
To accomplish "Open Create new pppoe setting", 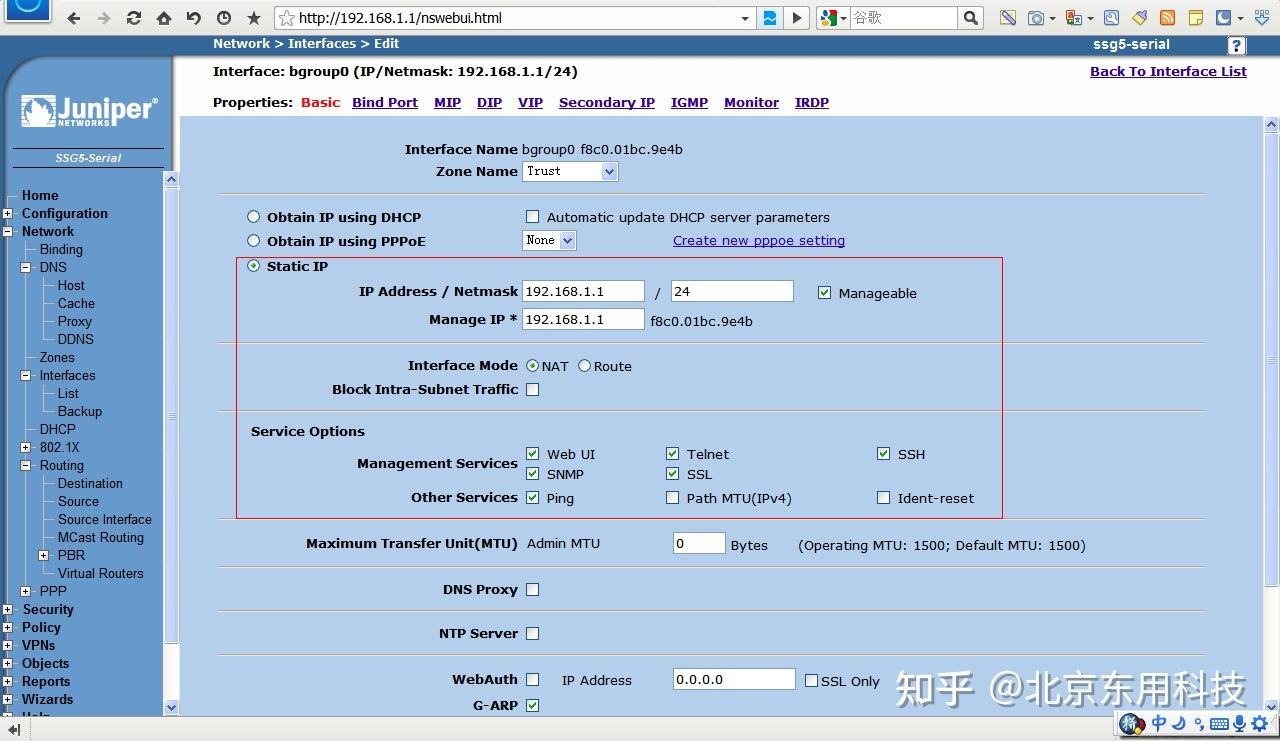I will pos(759,240).
